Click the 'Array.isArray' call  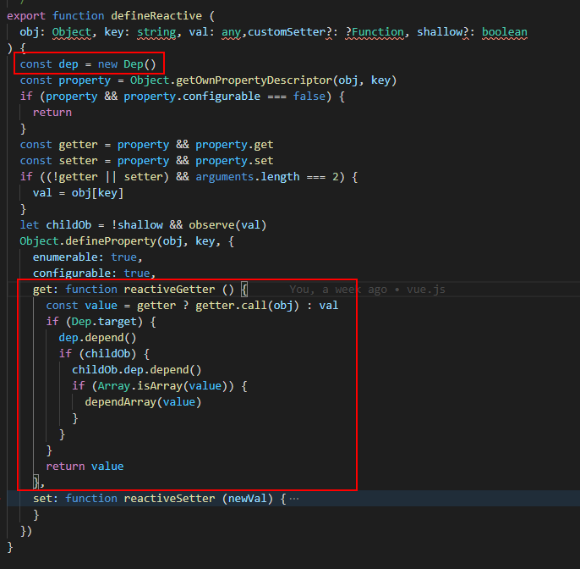click(x=140, y=386)
